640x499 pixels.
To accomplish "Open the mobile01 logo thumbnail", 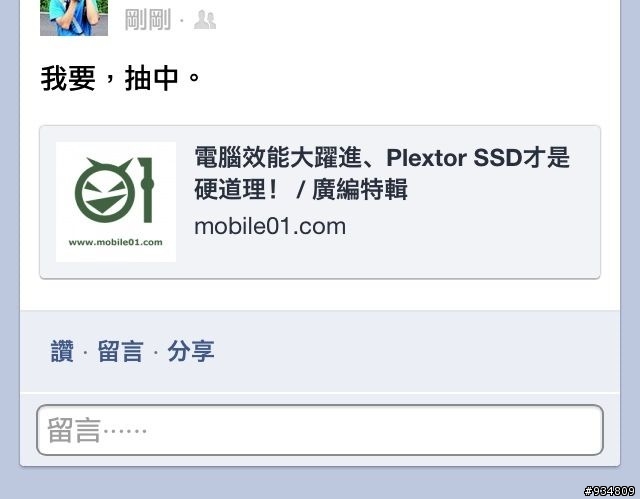I will pyautogui.click(x=116, y=202).
